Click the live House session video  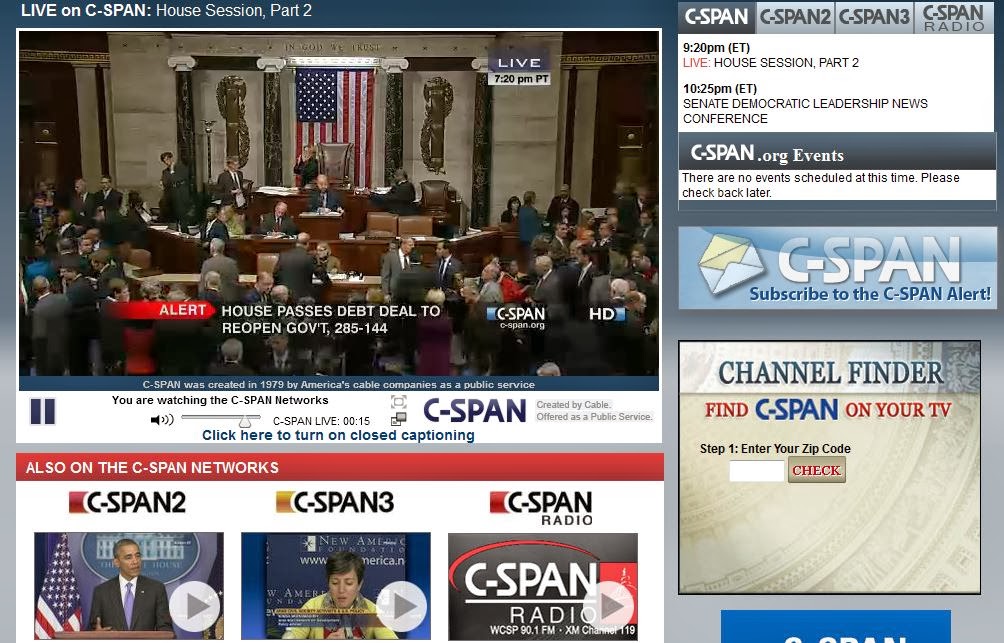(x=339, y=204)
